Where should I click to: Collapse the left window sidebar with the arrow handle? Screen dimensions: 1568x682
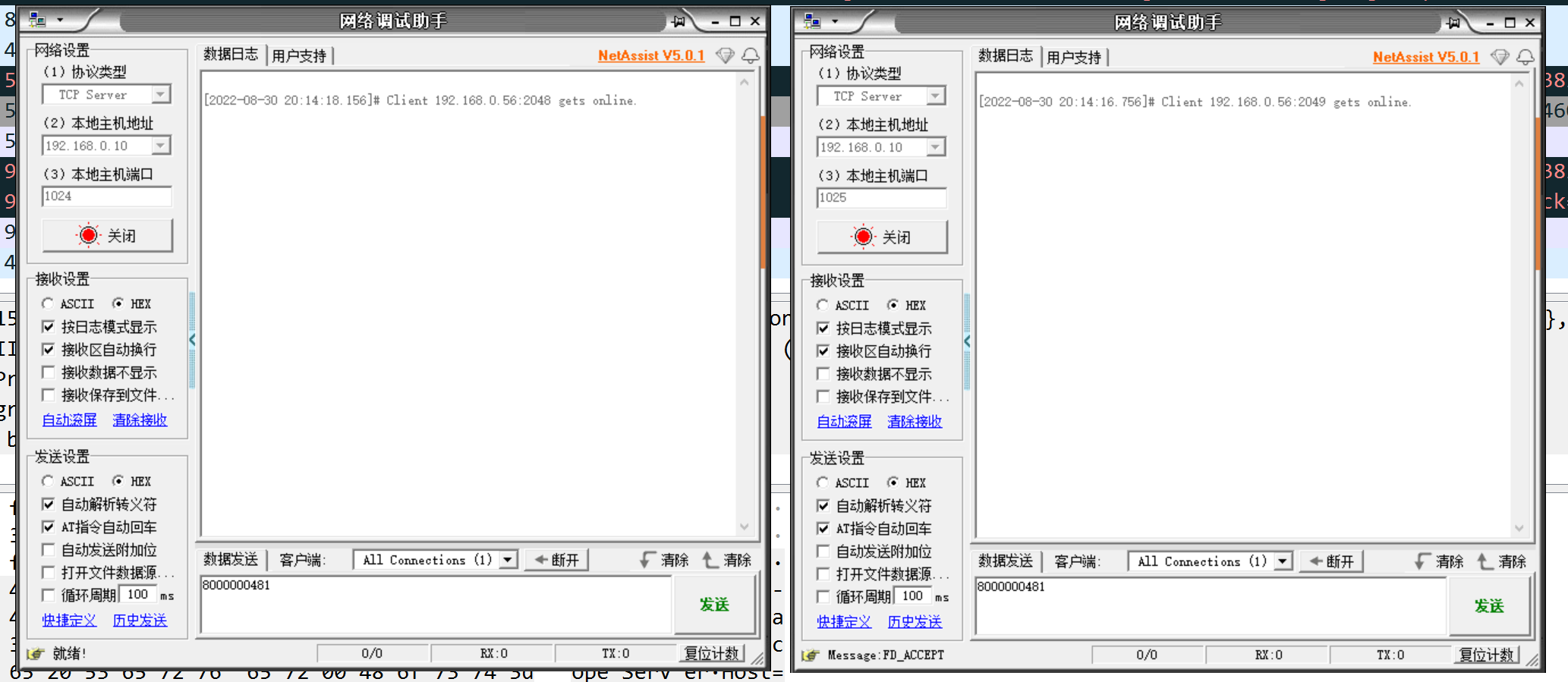192,340
